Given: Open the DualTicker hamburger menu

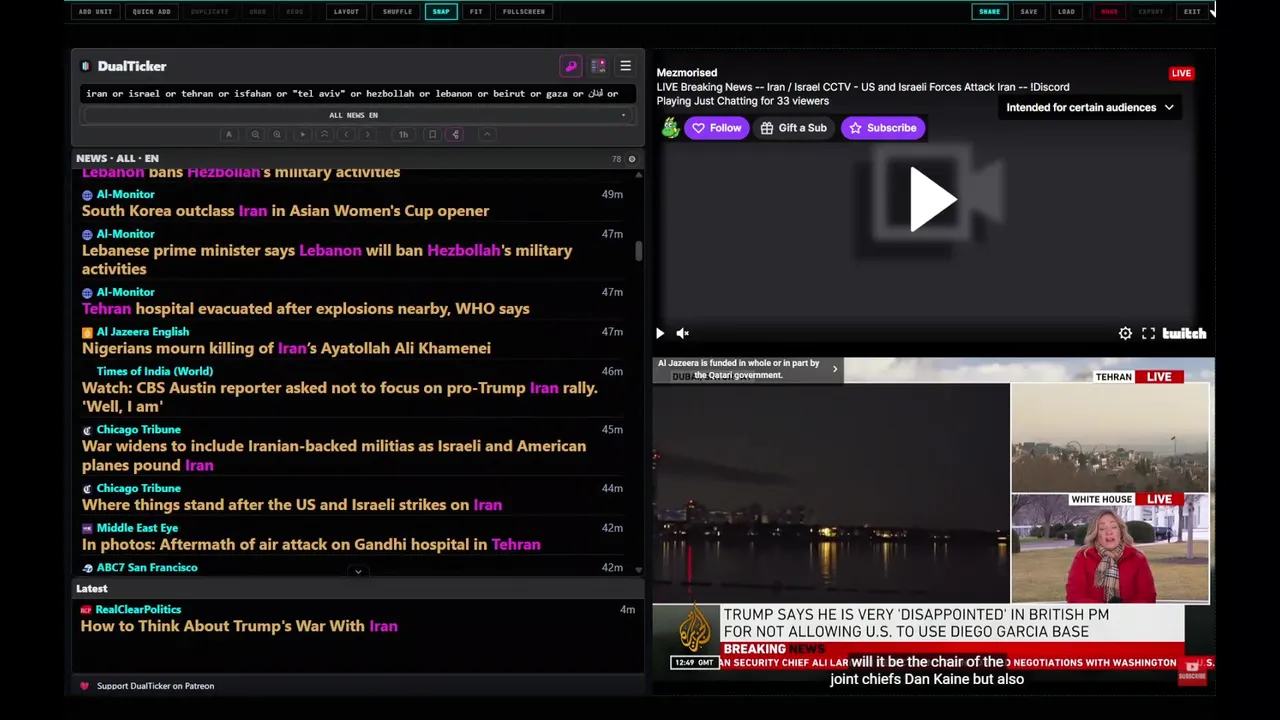Looking at the screenshot, I should 625,66.
